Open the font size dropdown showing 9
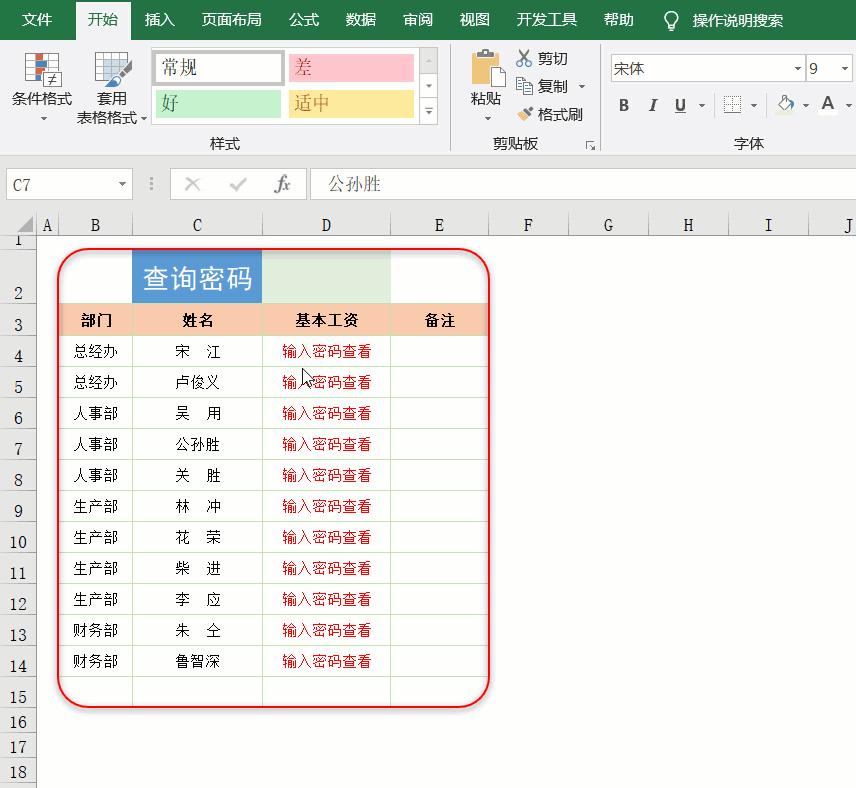 [x=845, y=67]
